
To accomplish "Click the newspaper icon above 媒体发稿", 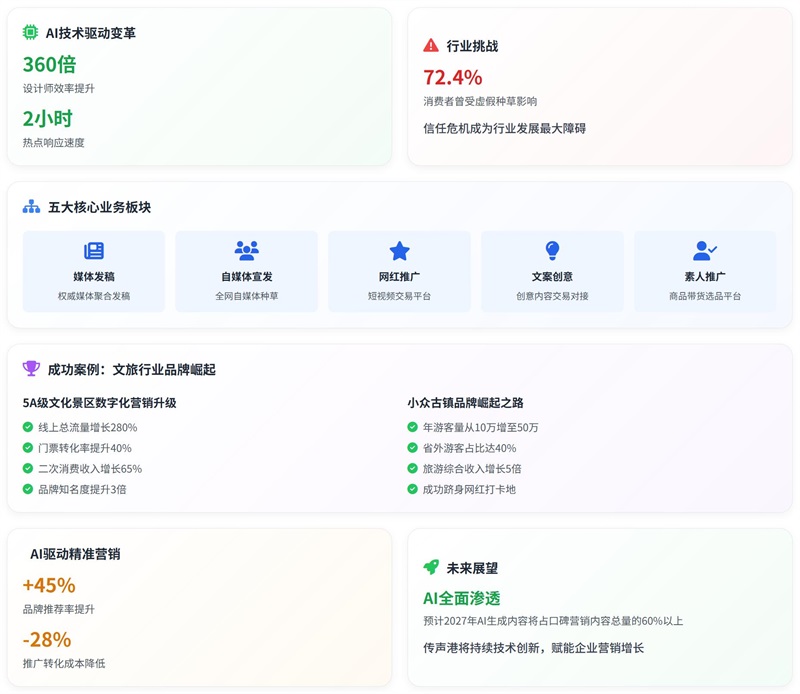I will coord(94,251).
